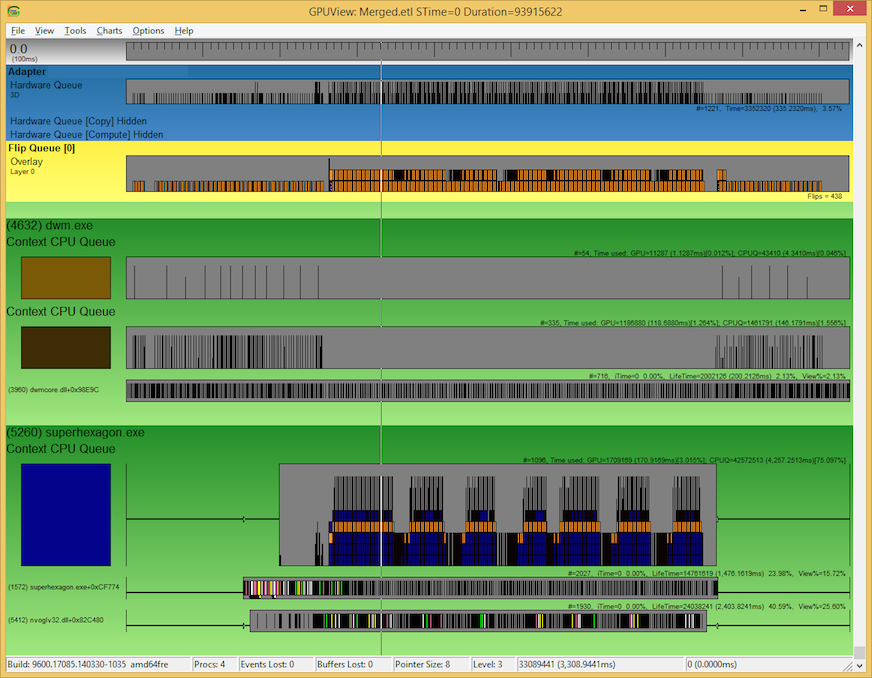Open the Options menu
The height and width of the screenshot is (678, 872).
pos(148,31)
